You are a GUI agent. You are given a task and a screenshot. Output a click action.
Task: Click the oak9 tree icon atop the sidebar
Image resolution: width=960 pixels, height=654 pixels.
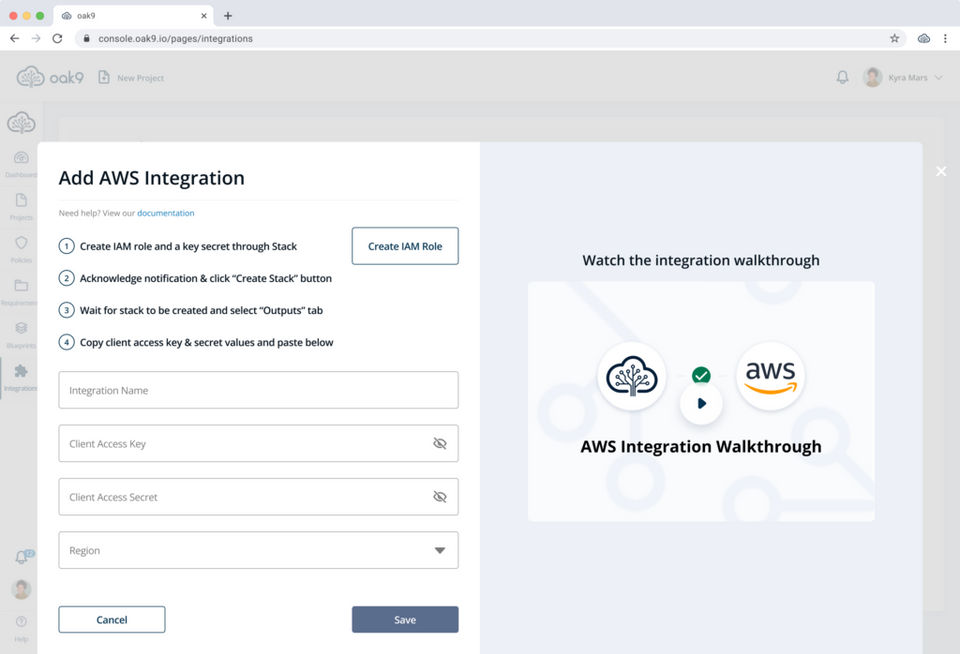point(21,122)
